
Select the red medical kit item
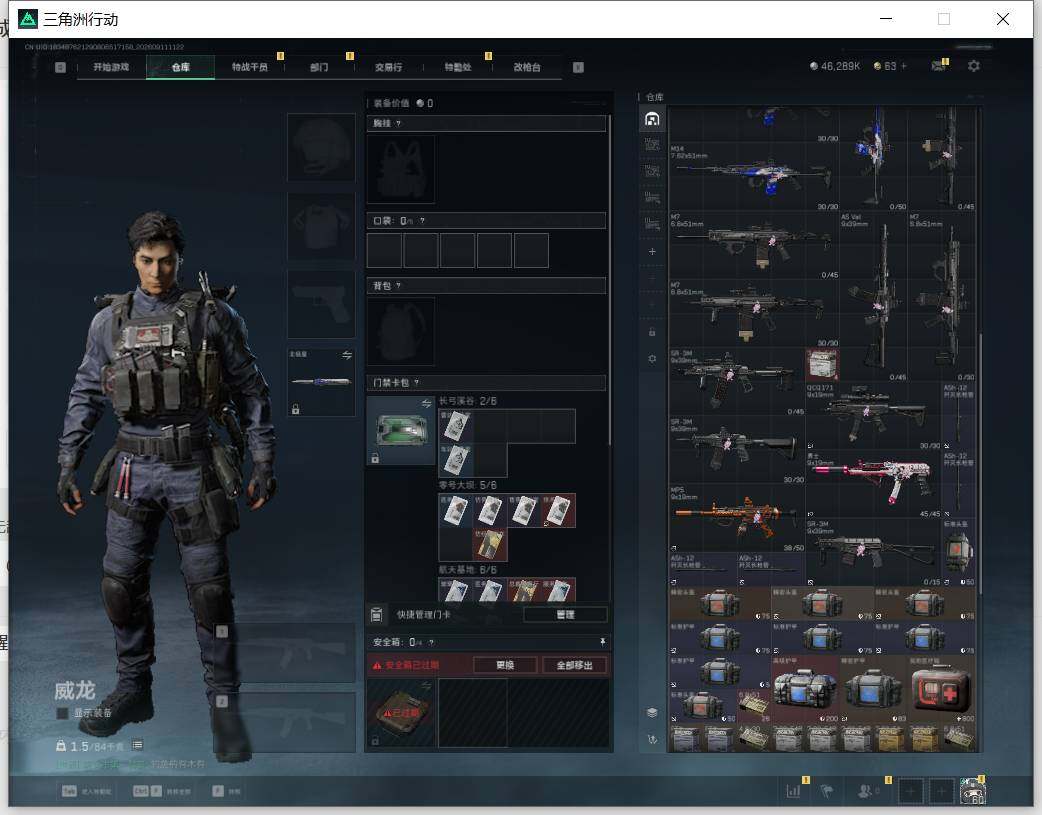[942, 689]
